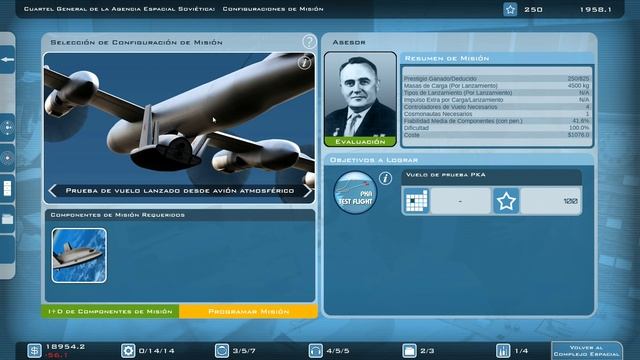Click the cosmonaut helmet icon in bottom bar
The width and height of the screenshot is (640, 360).
click(222, 351)
